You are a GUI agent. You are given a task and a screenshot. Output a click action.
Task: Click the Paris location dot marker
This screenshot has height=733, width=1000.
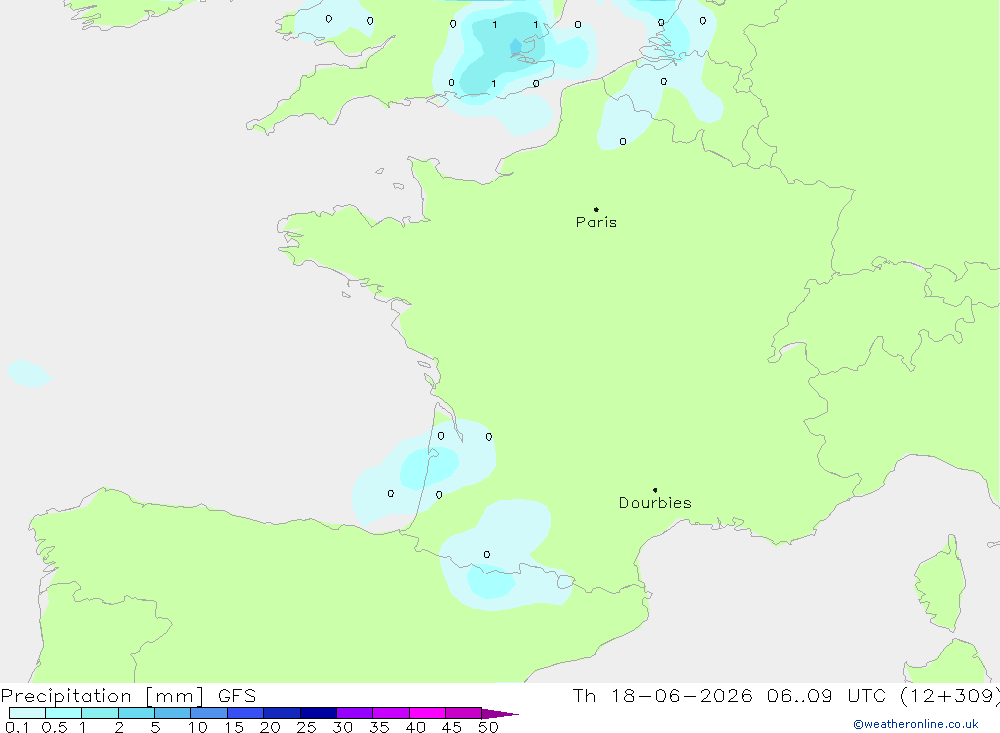point(596,209)
